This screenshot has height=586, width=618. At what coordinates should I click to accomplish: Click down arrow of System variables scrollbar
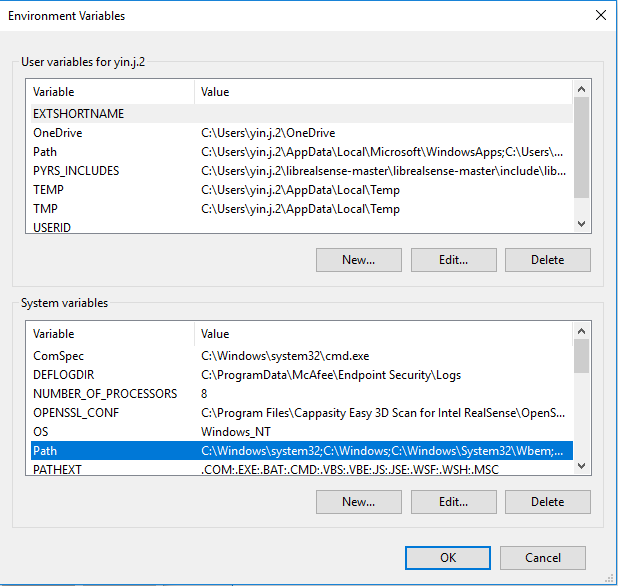tap(581, 466)
